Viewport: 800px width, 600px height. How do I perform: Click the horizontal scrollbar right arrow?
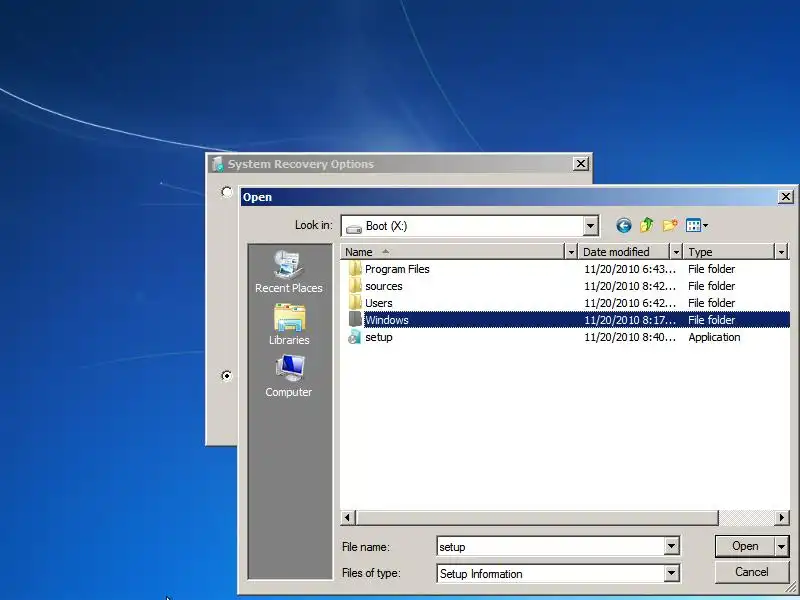tap(782, 517)
